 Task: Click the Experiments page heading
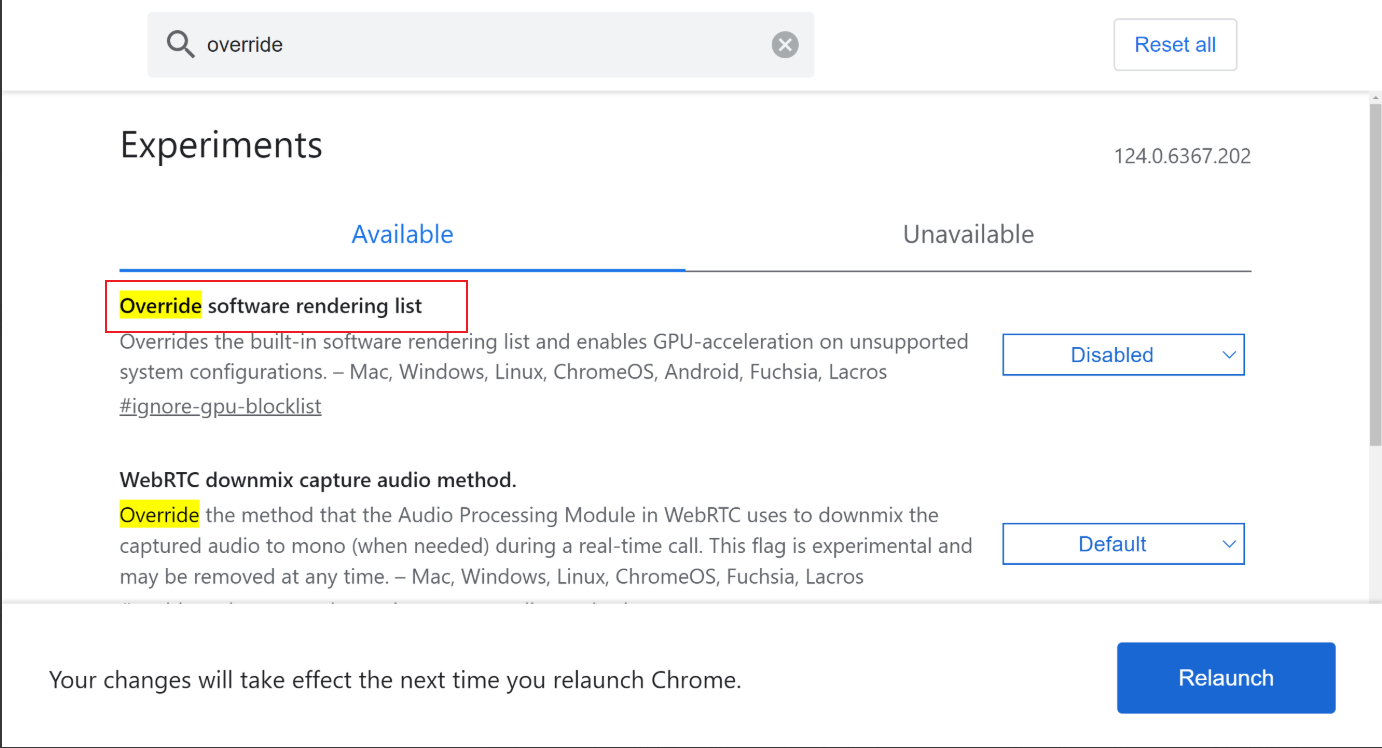tap(221, 145)
